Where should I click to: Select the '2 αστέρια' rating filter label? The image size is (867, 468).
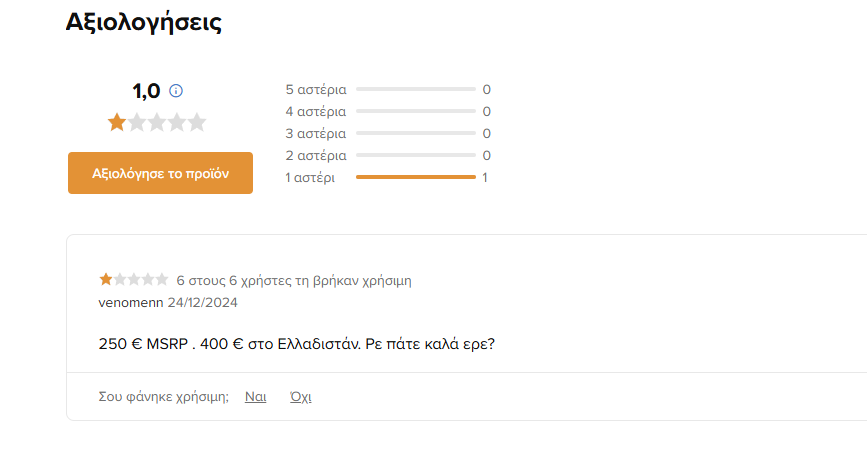tap(316, 156)
